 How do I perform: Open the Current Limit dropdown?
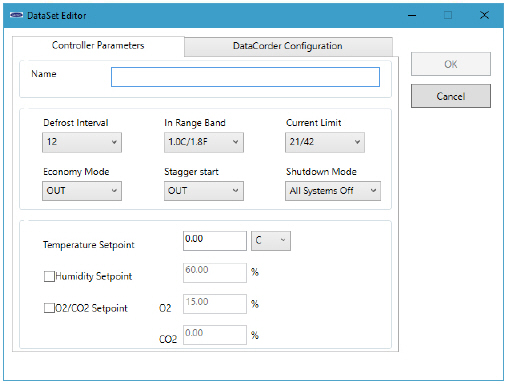click(325, 142)
